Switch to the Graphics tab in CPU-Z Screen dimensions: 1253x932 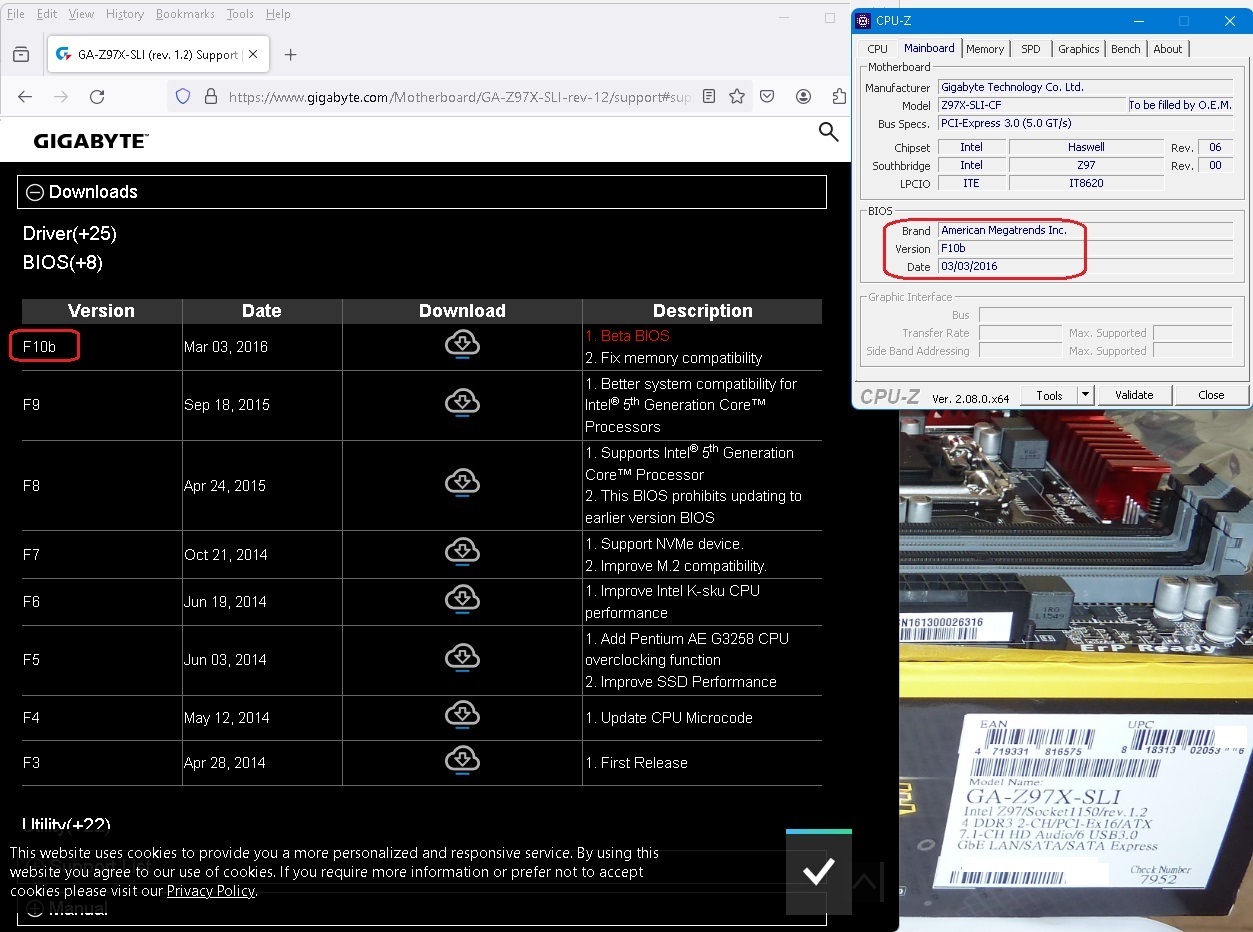pyautogui.click(x=1079, y=49)
